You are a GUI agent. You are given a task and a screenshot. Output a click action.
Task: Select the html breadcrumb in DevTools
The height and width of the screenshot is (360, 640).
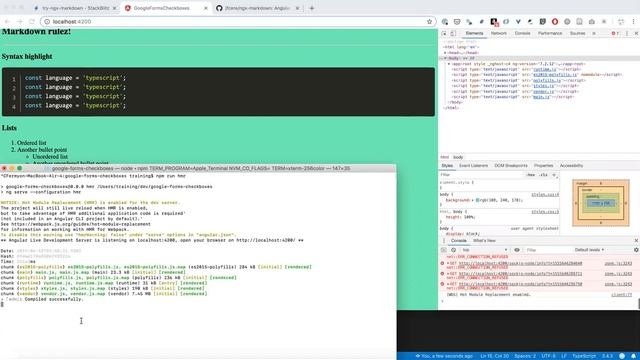(x=444, y=157)
